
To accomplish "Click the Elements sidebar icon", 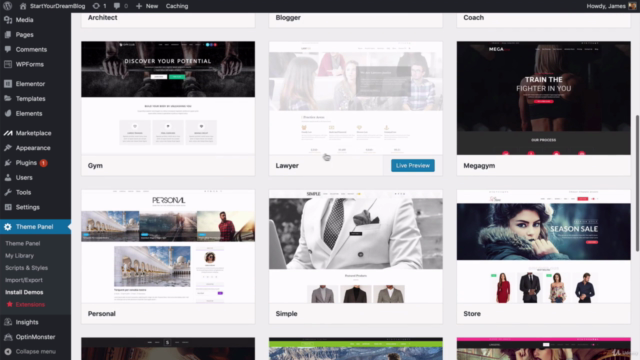I will click(x=8, y=113).
